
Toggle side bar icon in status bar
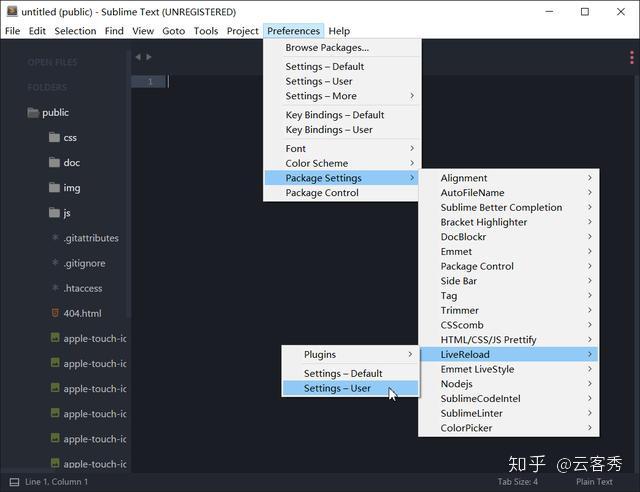click(14, 482)
